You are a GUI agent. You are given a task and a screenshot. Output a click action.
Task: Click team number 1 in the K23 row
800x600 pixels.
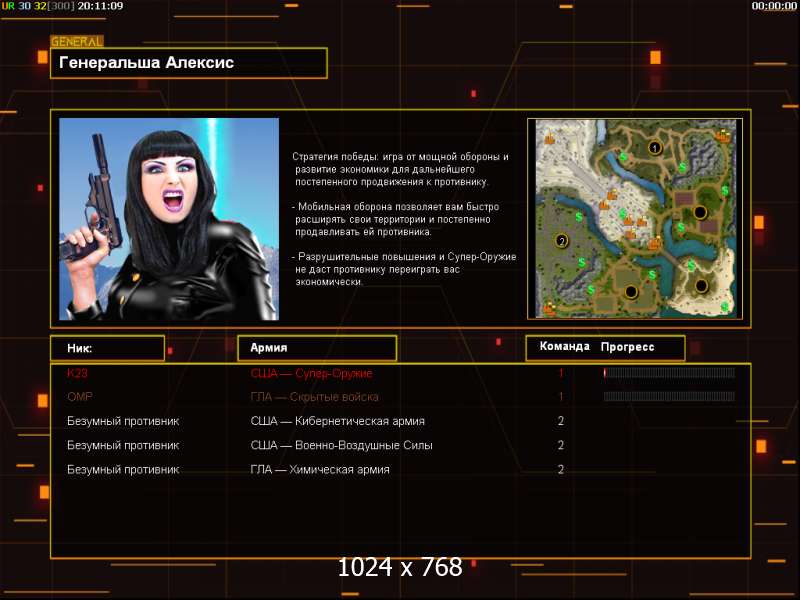click(561, 373)
